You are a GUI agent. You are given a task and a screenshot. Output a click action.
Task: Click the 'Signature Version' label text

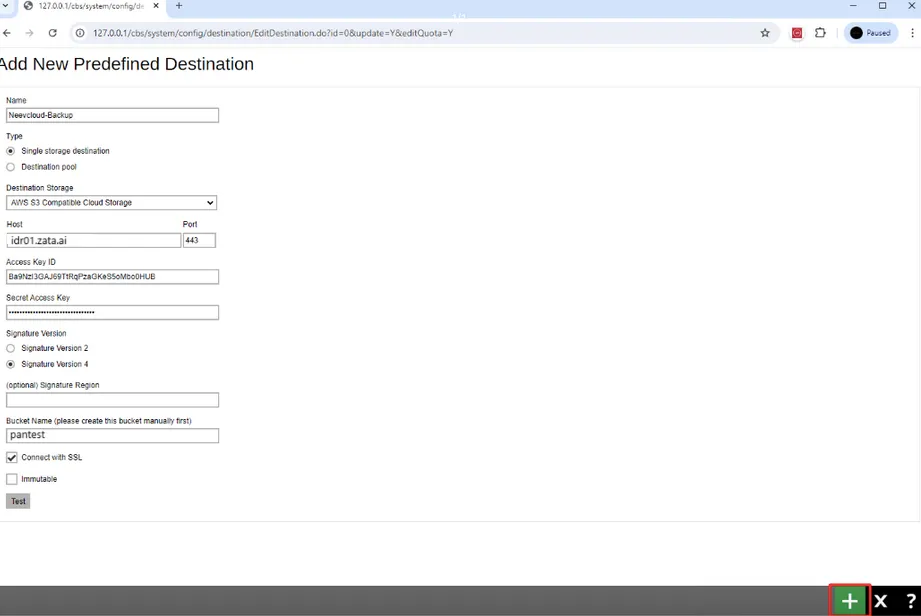click(x=36, y=333)
